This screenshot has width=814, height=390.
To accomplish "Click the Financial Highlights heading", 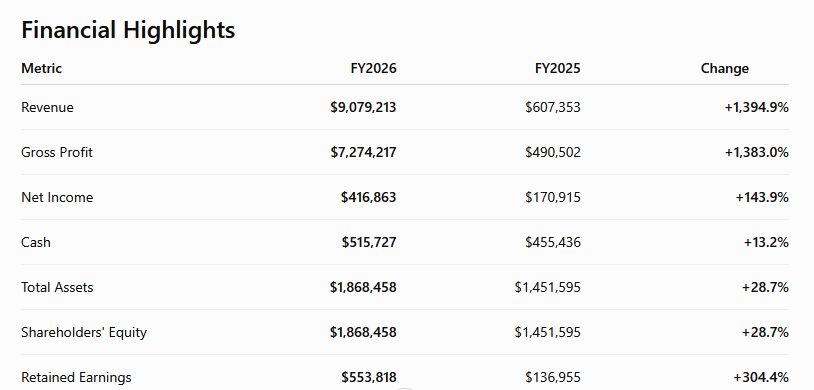I will (x=128, y=30).
